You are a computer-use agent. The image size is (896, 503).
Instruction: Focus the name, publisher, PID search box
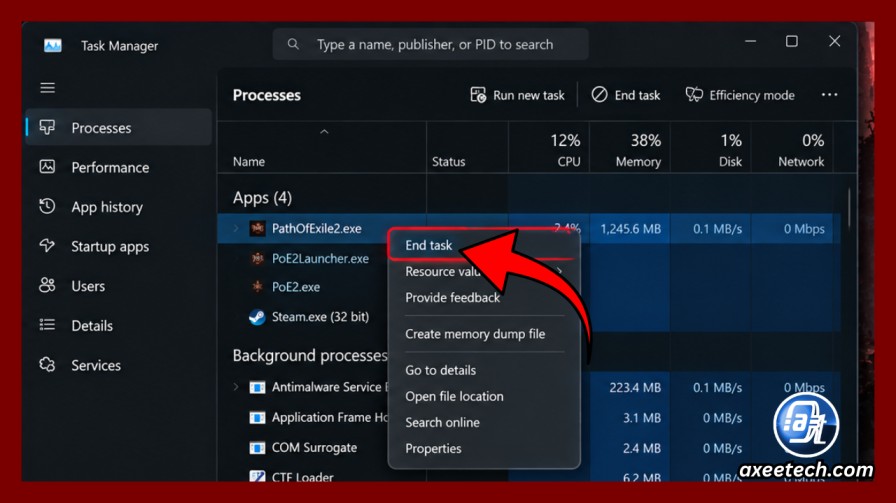[x=430, y=44]
